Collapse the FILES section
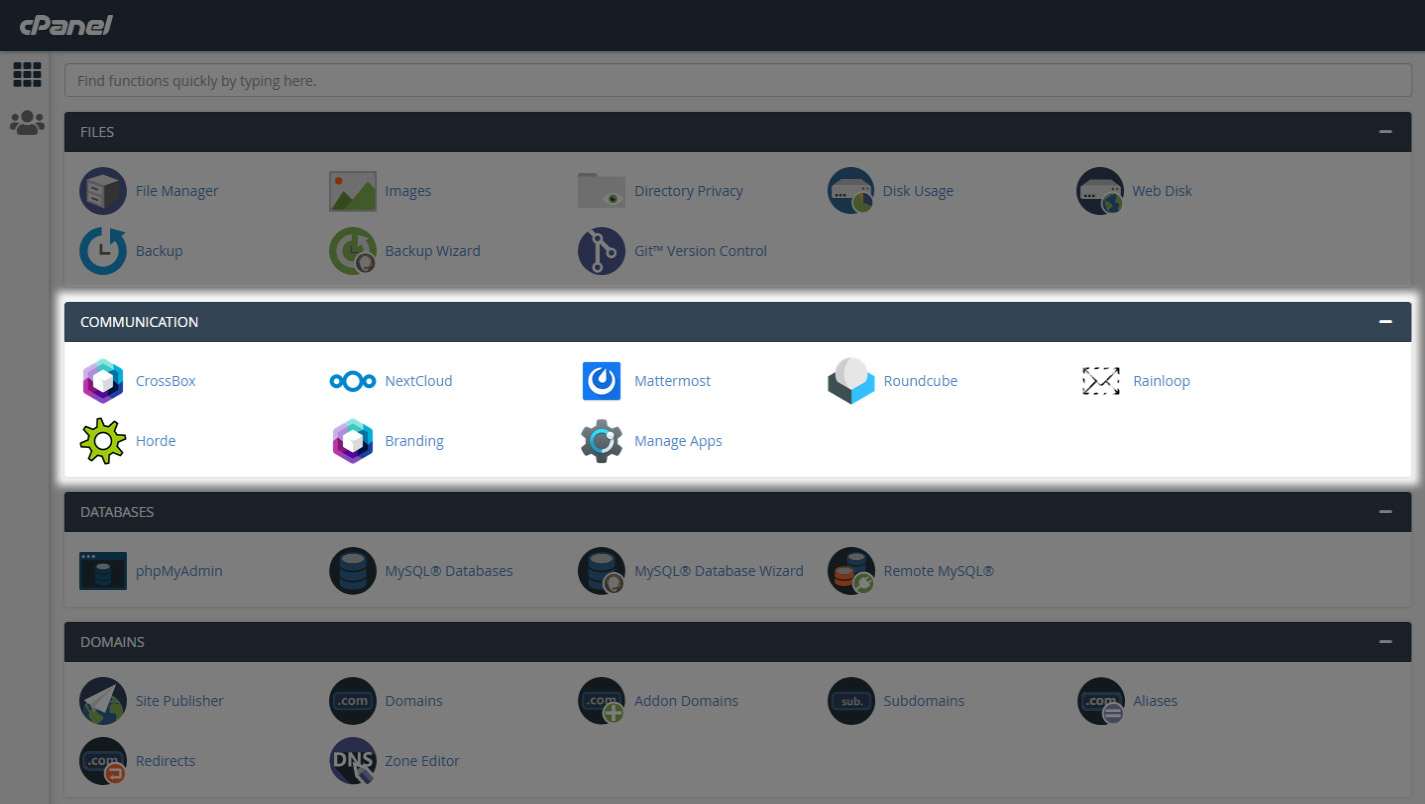 click(1385, 131)
